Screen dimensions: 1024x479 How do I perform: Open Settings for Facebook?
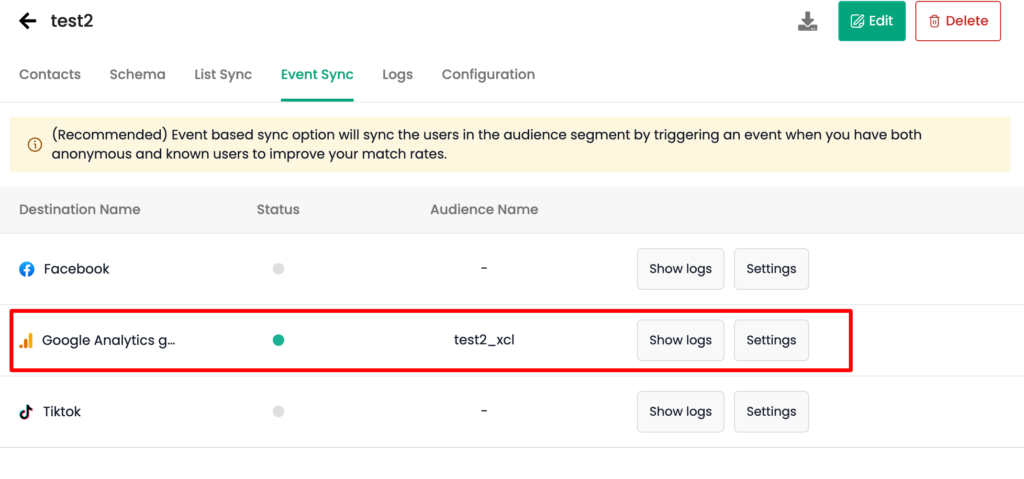point(771,269)
